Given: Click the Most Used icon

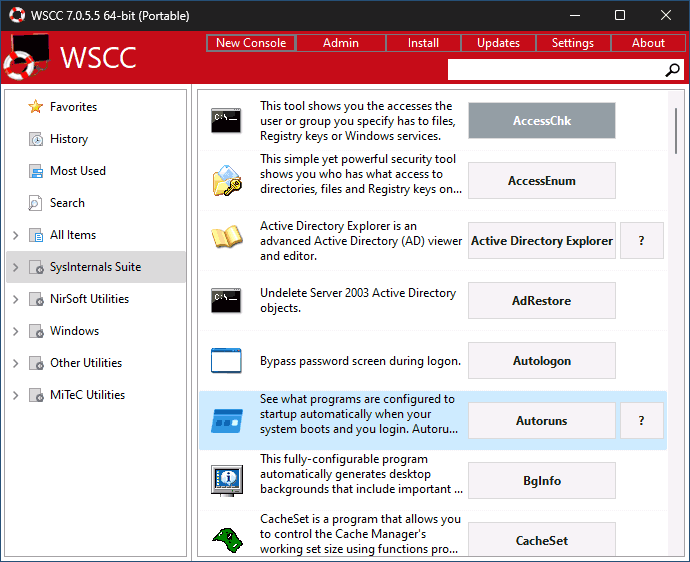Looking at the screenshot, I should click(36, 171).
